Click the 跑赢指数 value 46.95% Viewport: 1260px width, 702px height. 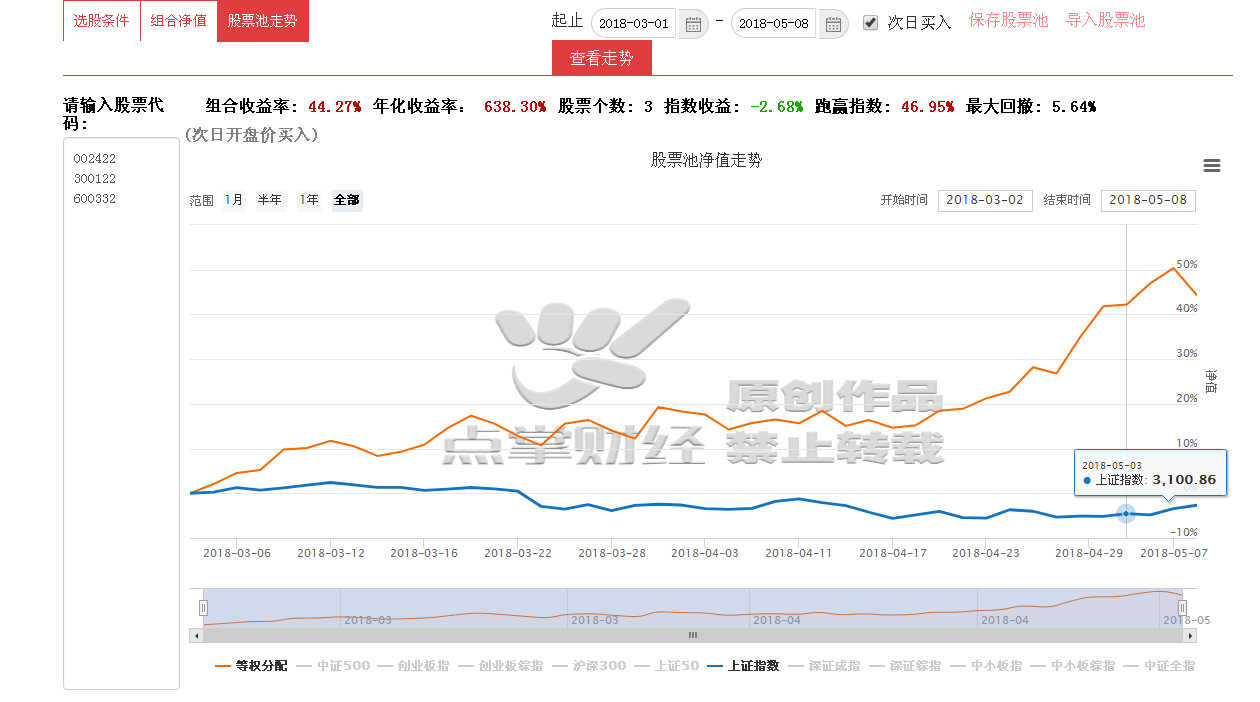pos(927,106)
